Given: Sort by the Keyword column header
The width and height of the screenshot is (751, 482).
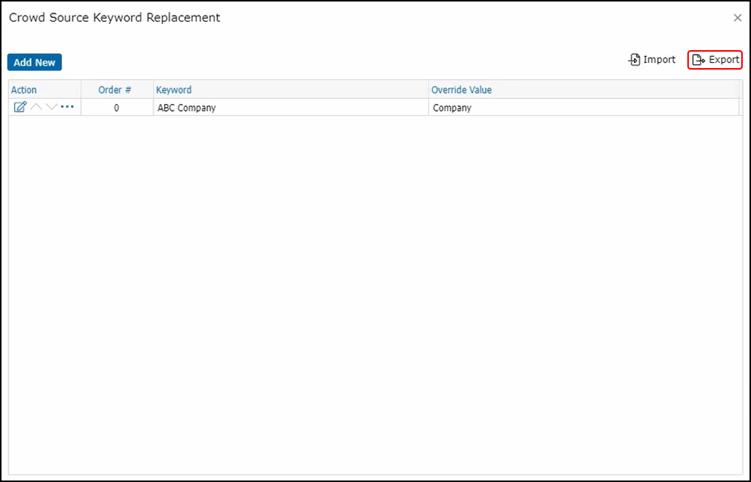Looking at the screenshot, I should (174, 90).
